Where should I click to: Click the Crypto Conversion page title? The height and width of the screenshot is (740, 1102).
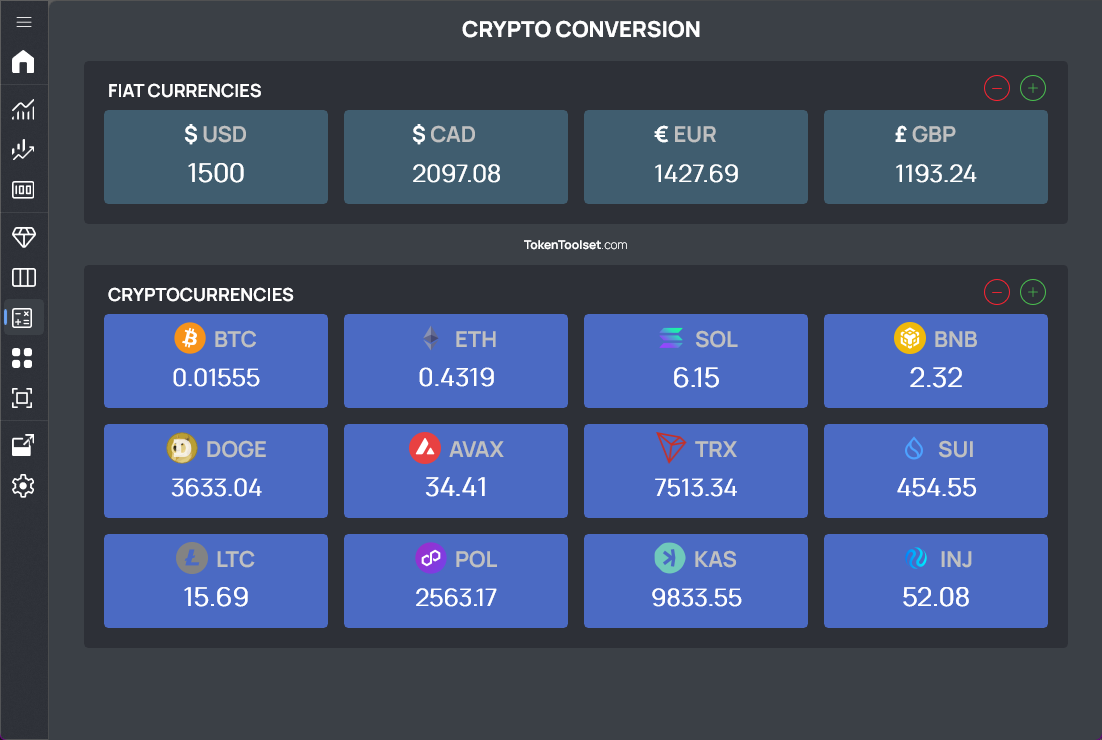point(581,30)
